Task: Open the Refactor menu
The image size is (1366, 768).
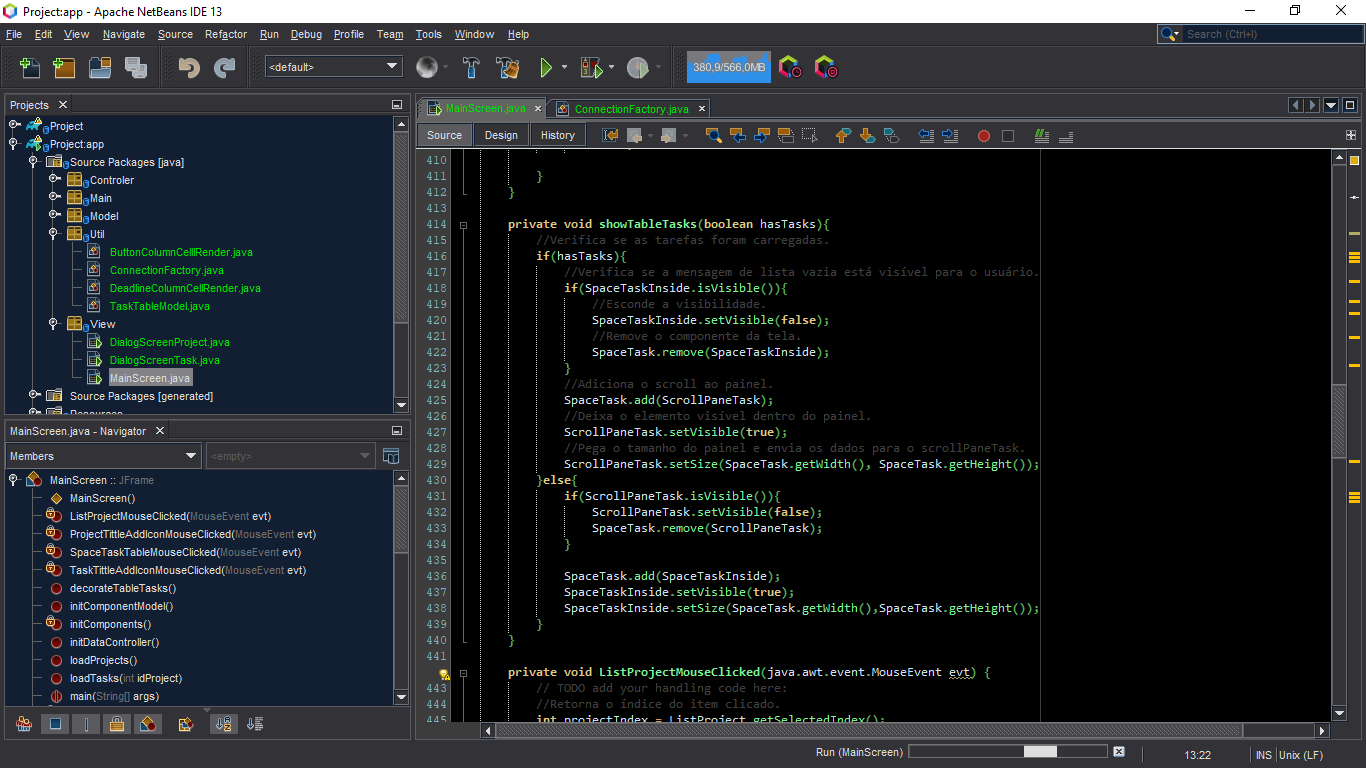Action: click(225, 33)
